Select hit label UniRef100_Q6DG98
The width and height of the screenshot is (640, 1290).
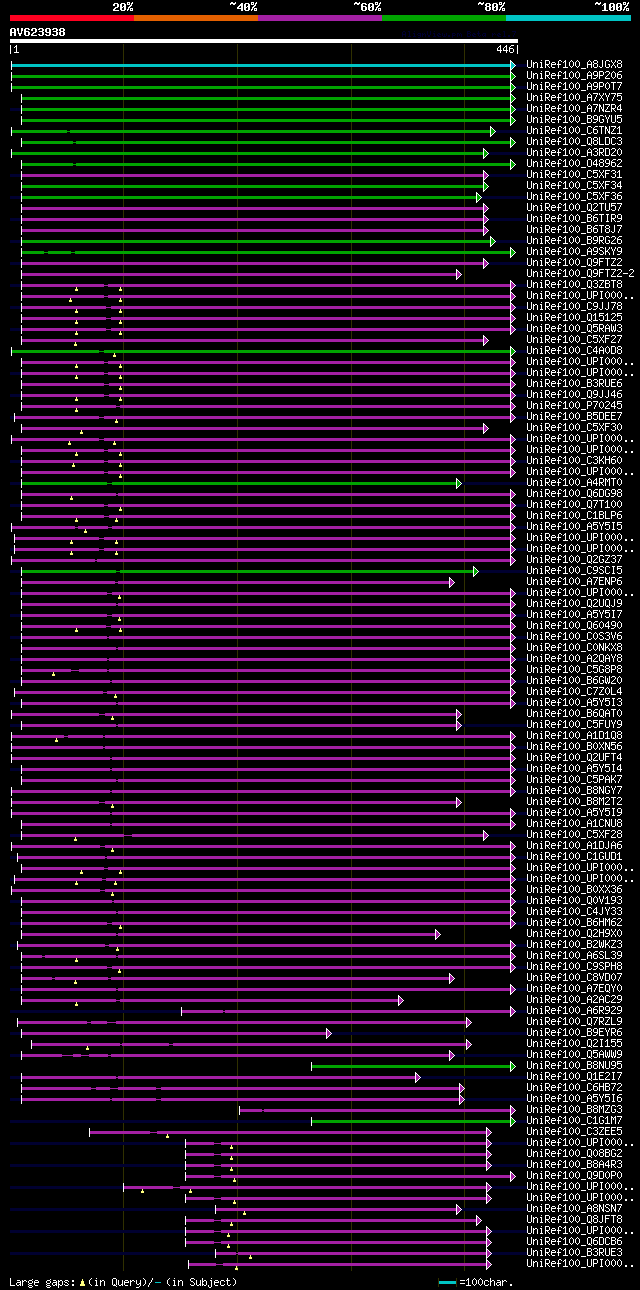[574, 493]
